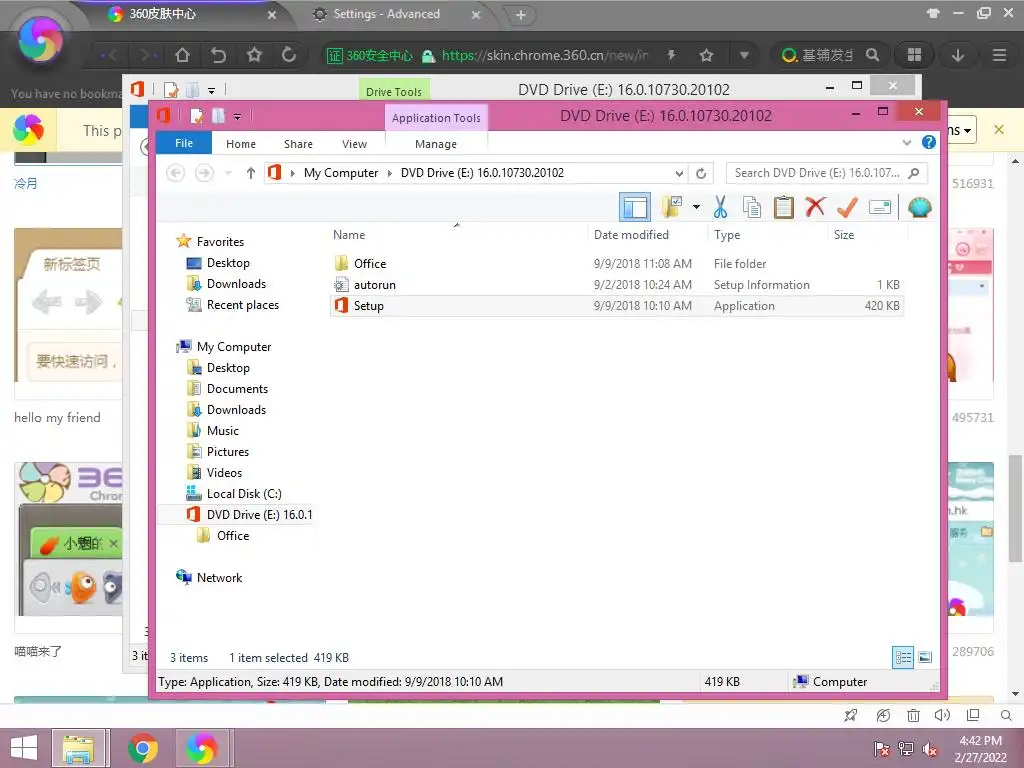Select Drive Tools tab in the back window
Screen dimensions: 1024x768
[x=394, y=91]
